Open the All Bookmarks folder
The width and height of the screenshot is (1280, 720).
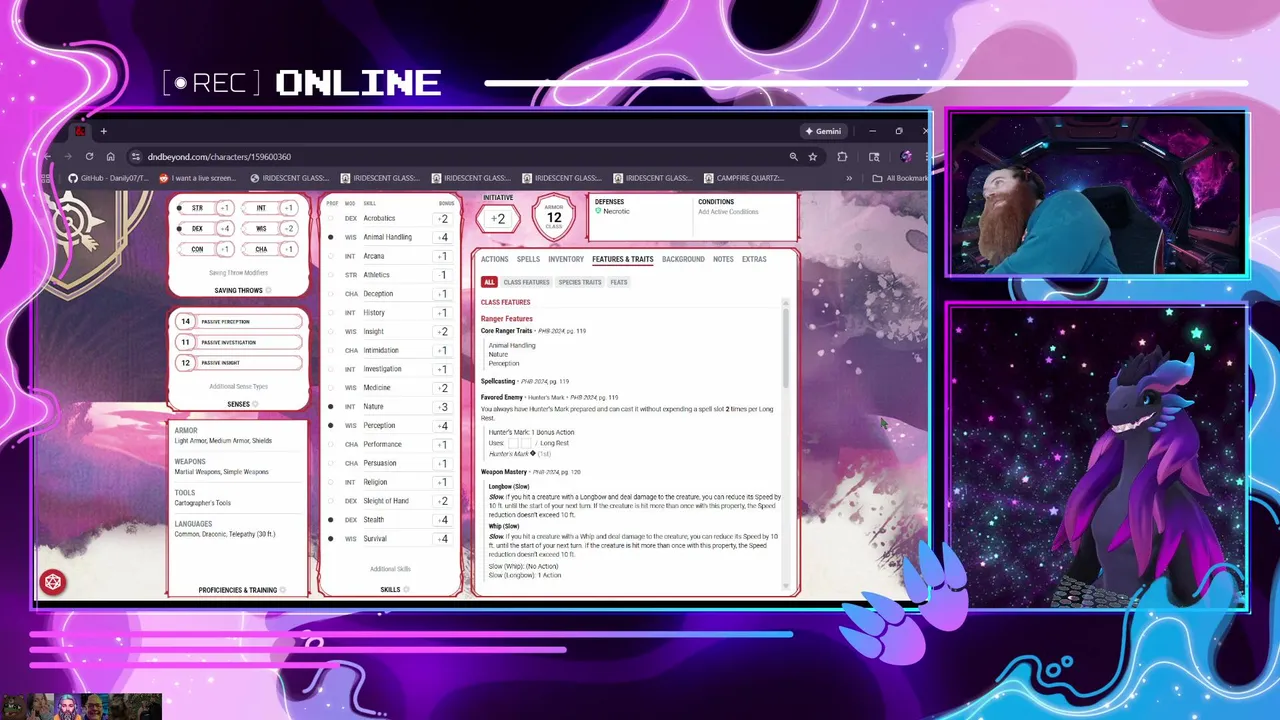[x=900, y=178]
